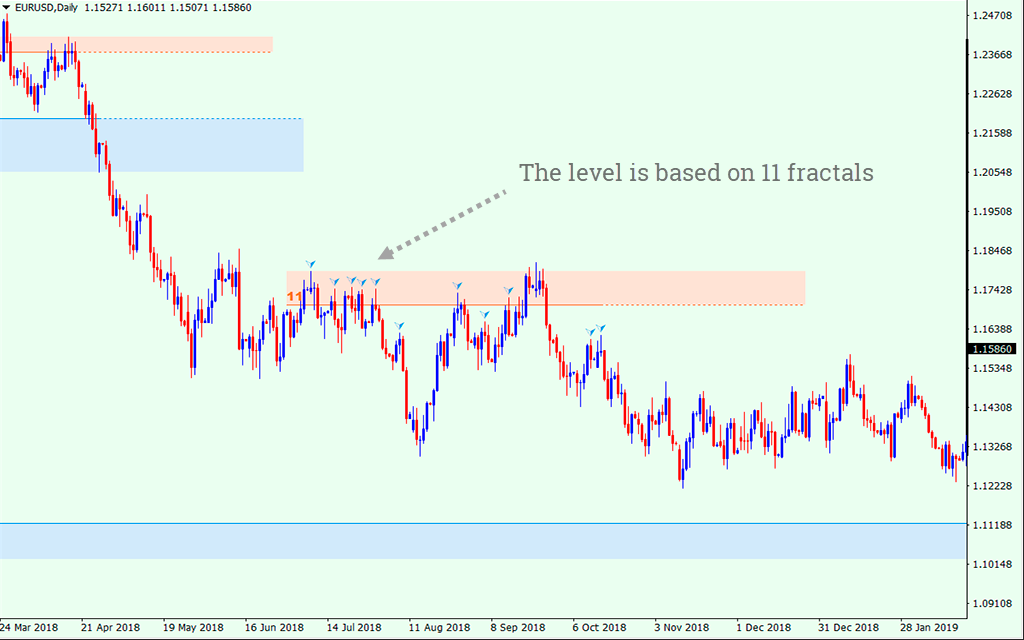The width and height of the screenshot is (1024, 640).
Task: Click the 1.11188 price axis label
Action: tap(992, 525)
